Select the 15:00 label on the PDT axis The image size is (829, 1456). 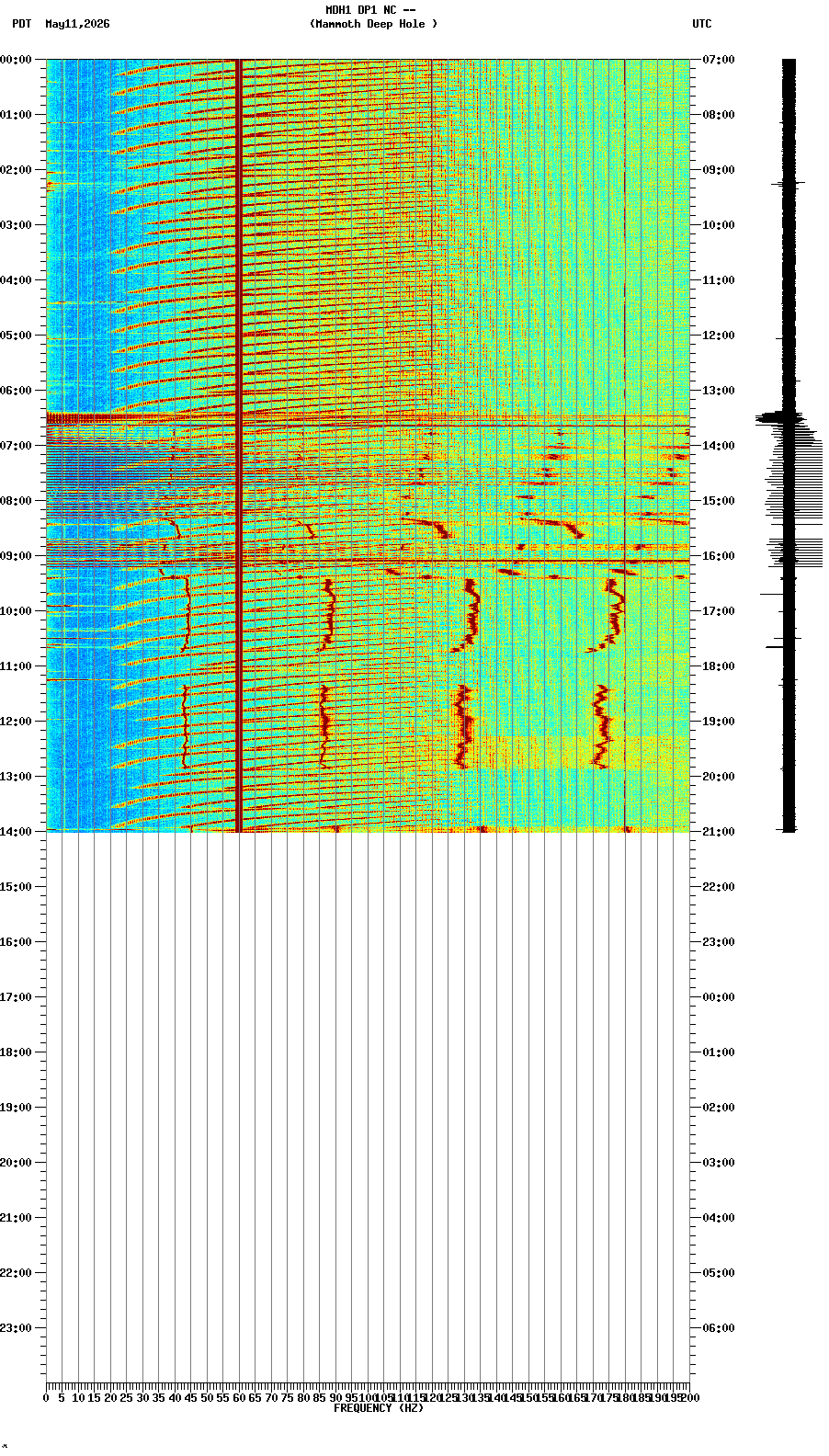pyautogui.click(x=16, y=887)
